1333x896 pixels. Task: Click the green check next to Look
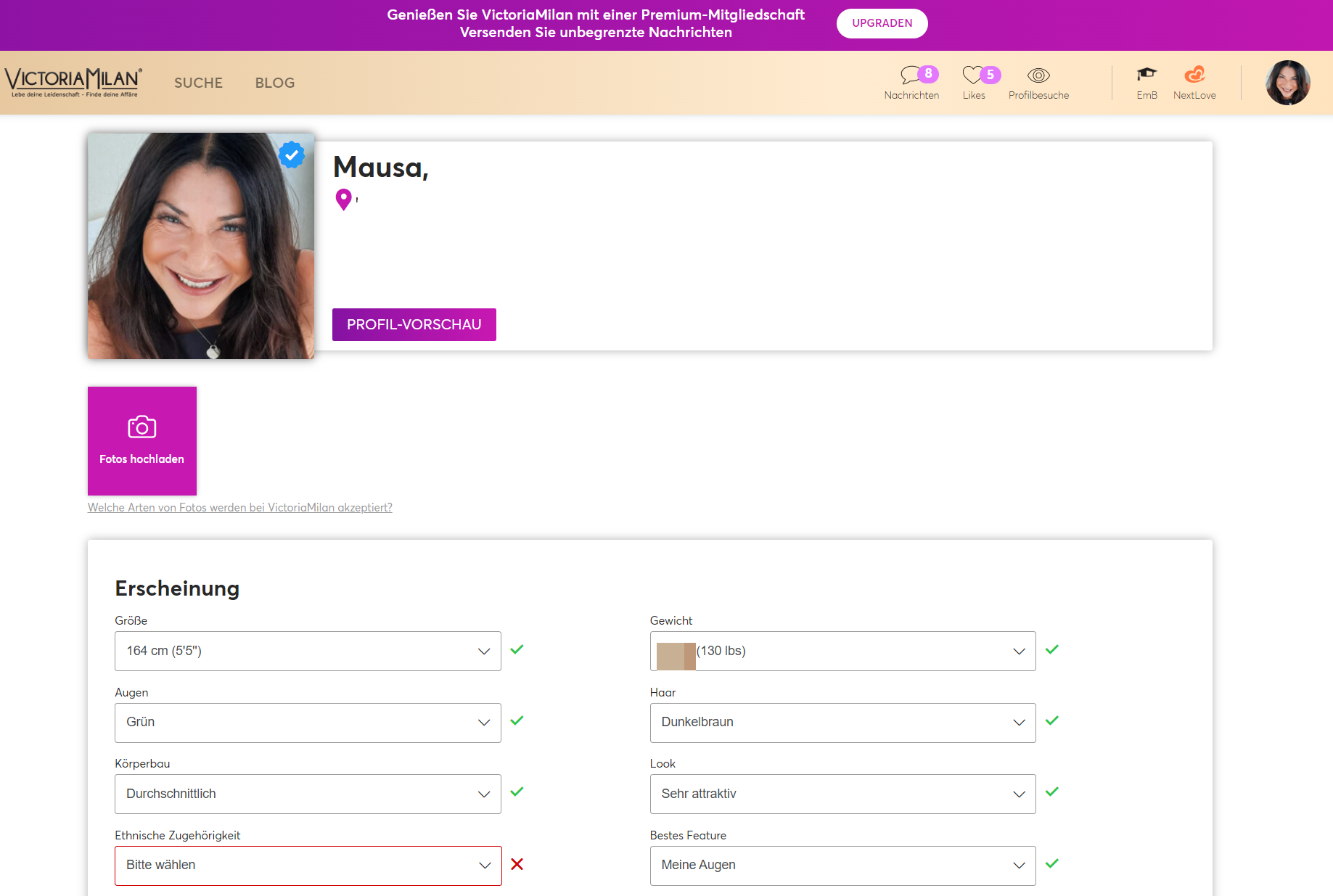(1052, 792)
